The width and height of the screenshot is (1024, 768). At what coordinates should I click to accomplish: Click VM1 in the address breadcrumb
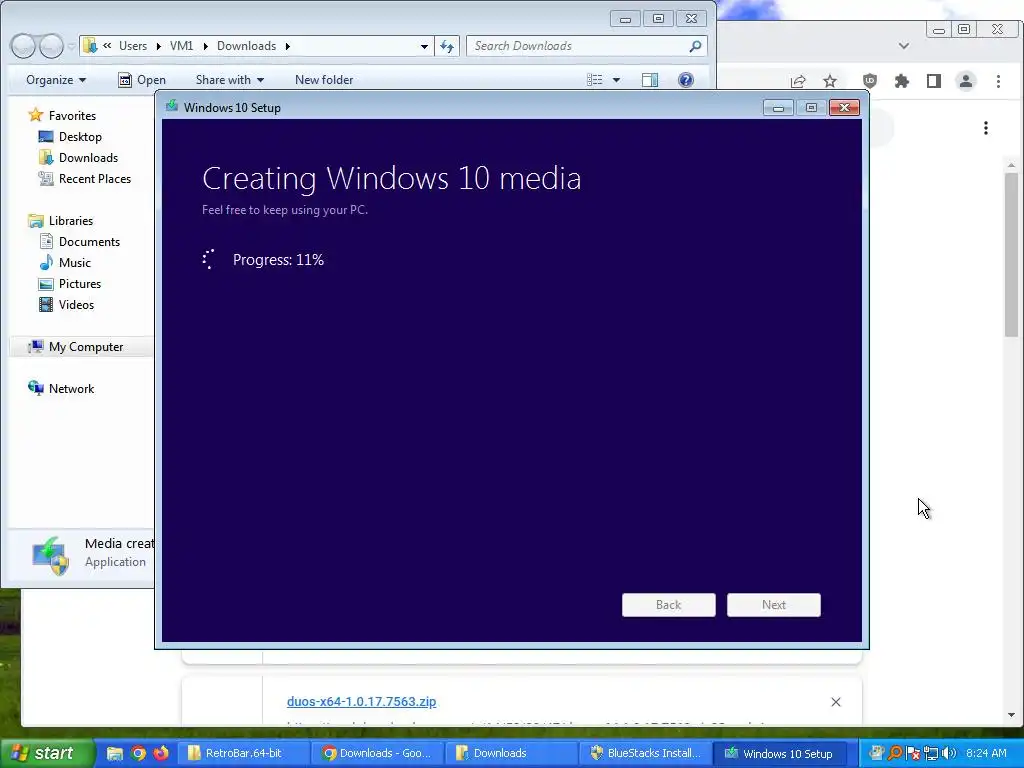(181, 46)
